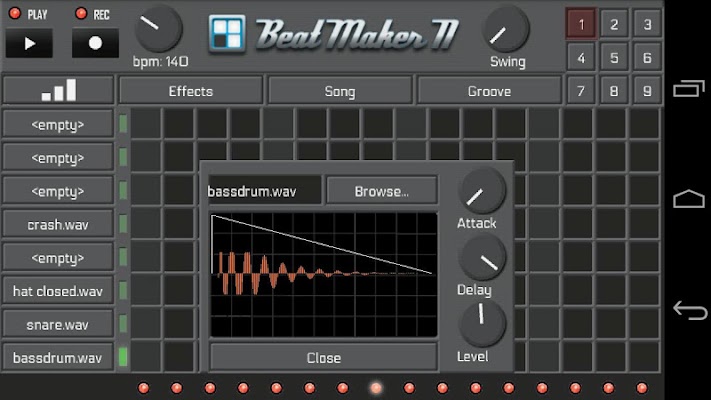Select pattern 5
The image size is (711, 400).
(x=614, y=58)
